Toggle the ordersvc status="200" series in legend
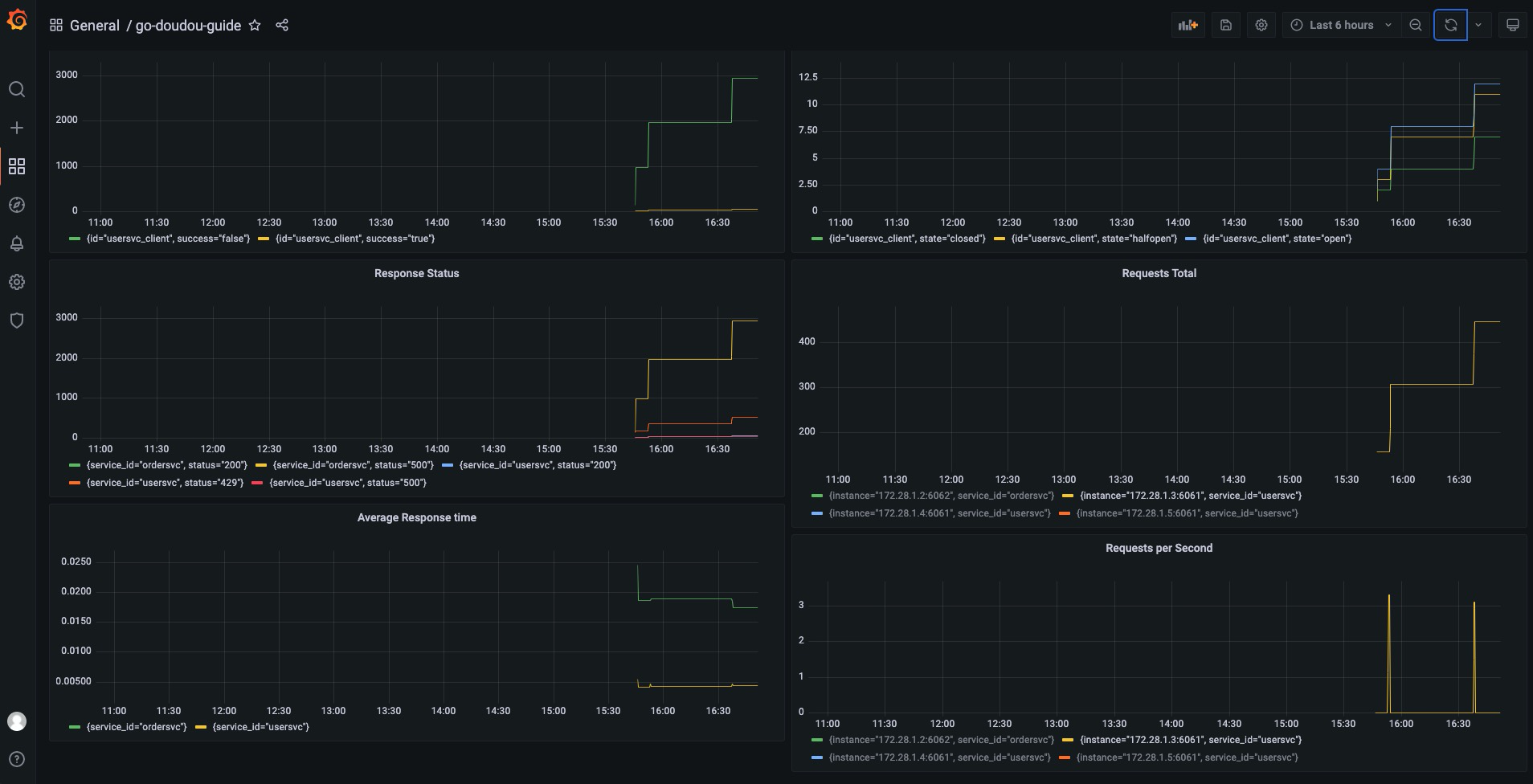Image resolution: width=1533 pixels, height=784 pixels. [x=166, y=465]
